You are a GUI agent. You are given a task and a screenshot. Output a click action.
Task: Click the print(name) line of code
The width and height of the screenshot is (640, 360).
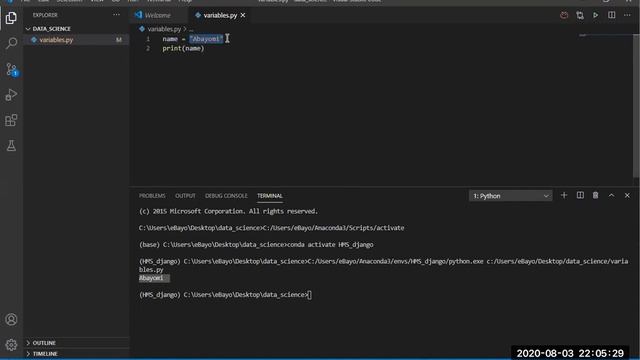[183, 49]
